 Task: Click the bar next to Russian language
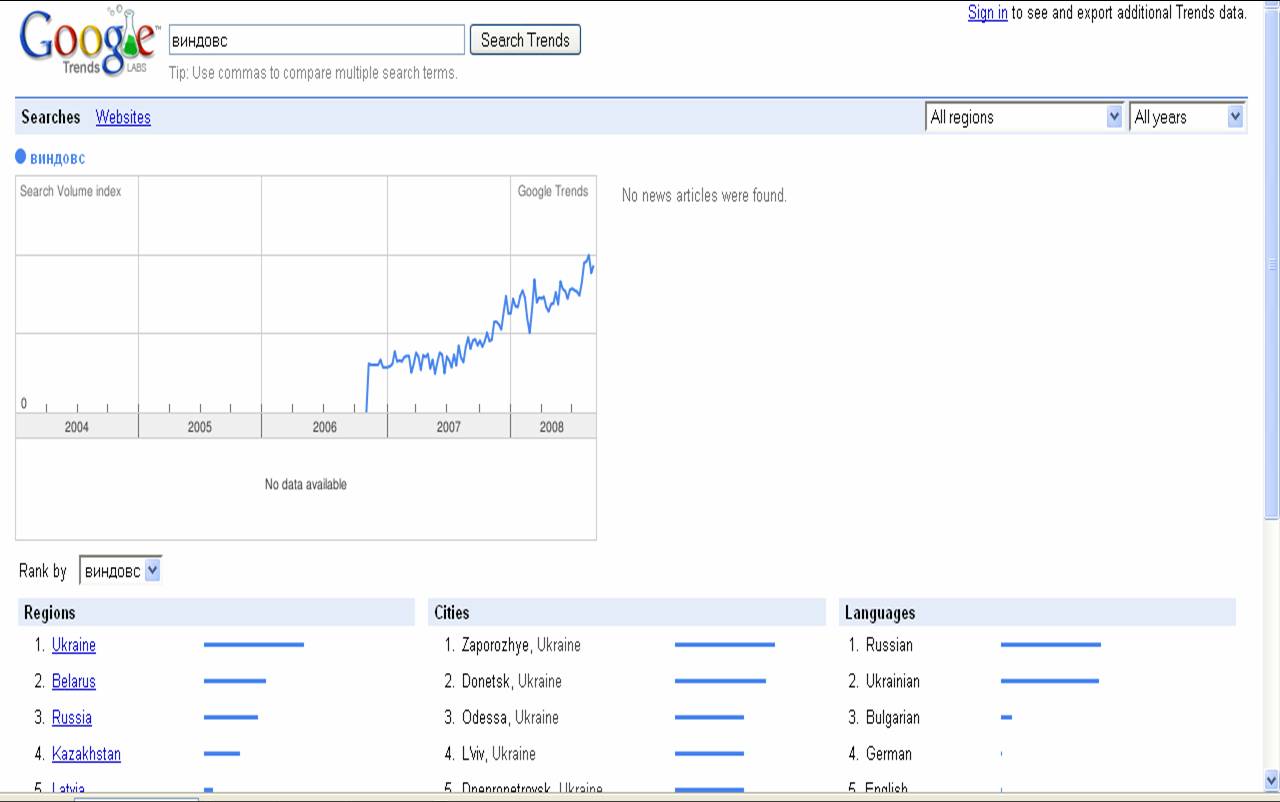(x=1051, y=645)
